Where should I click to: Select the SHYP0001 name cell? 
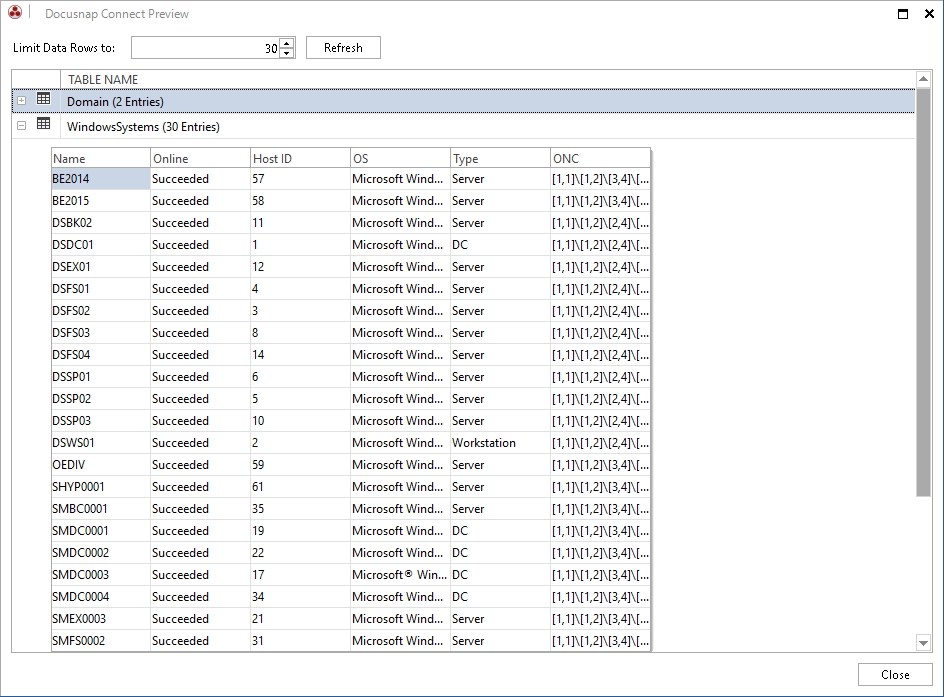pyautogui.click(x=101, y=486)
